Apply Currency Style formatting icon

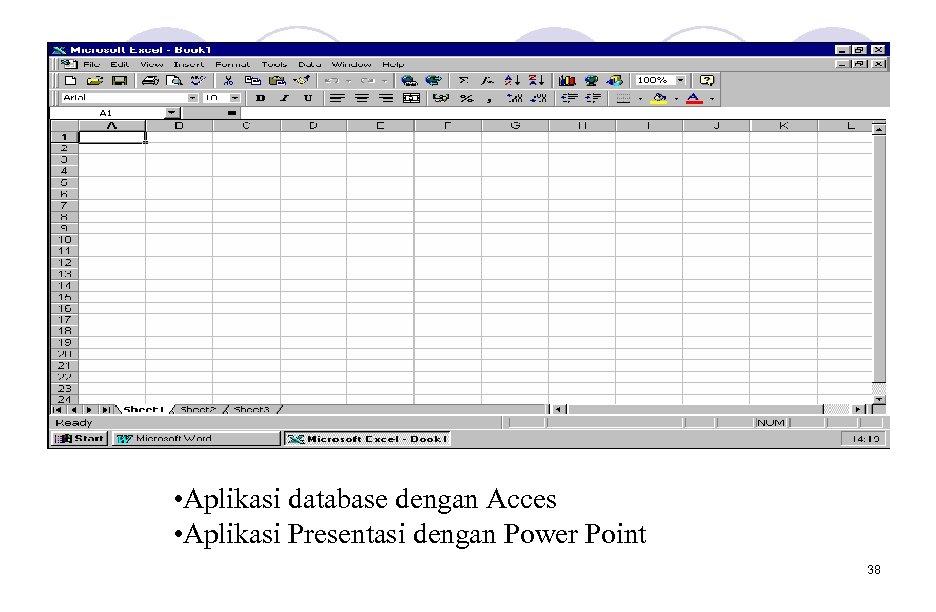click(x=441, y=99)
